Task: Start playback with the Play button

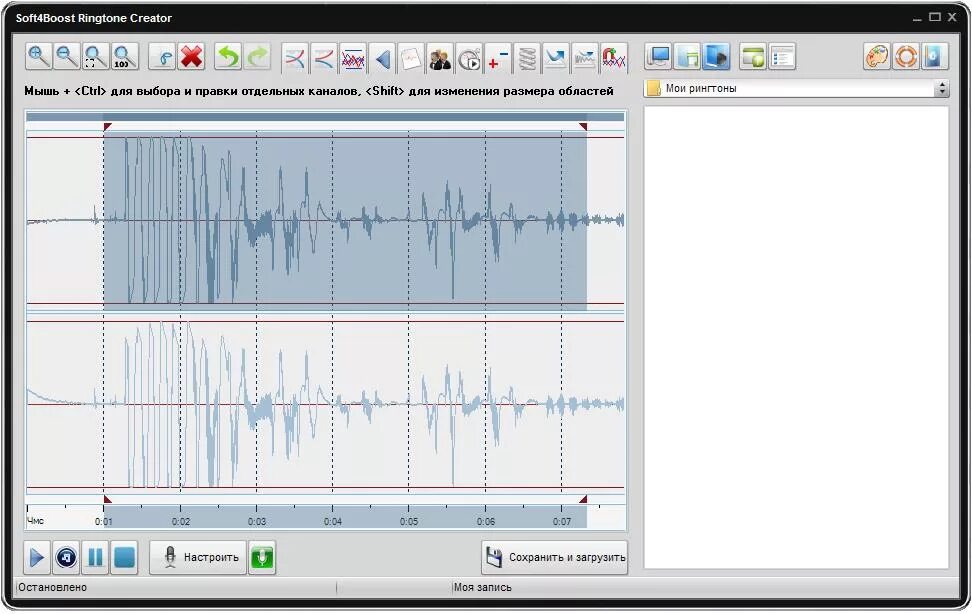Action: [37, 557]
